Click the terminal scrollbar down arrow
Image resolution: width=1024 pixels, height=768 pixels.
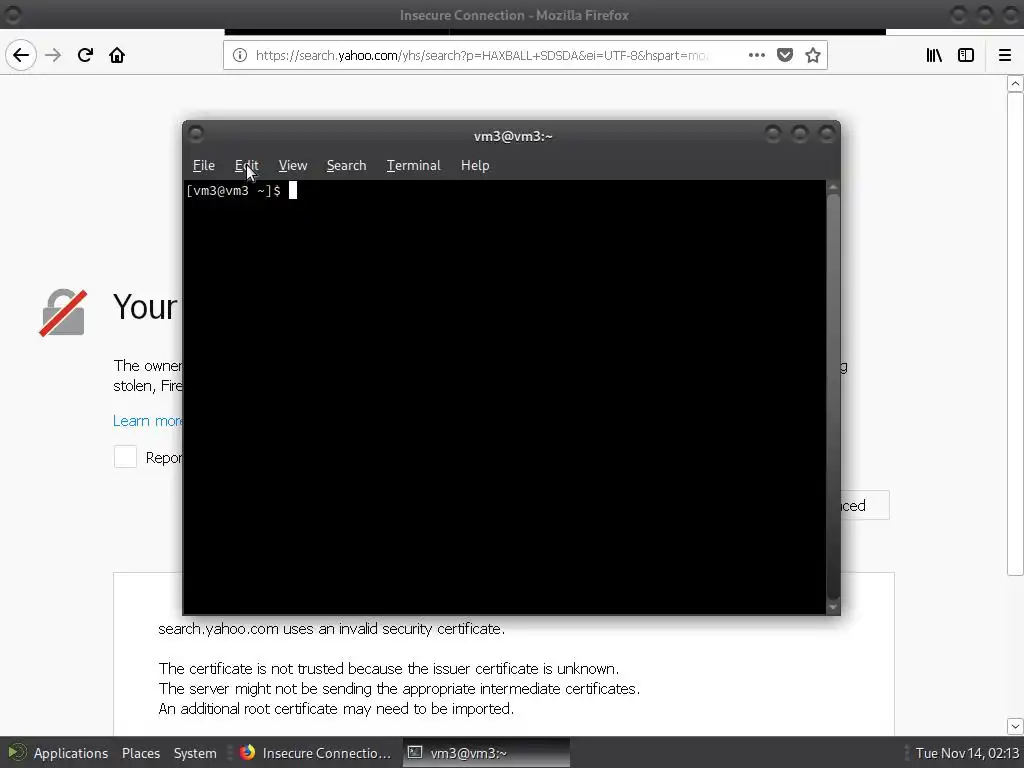coord(833,607)
